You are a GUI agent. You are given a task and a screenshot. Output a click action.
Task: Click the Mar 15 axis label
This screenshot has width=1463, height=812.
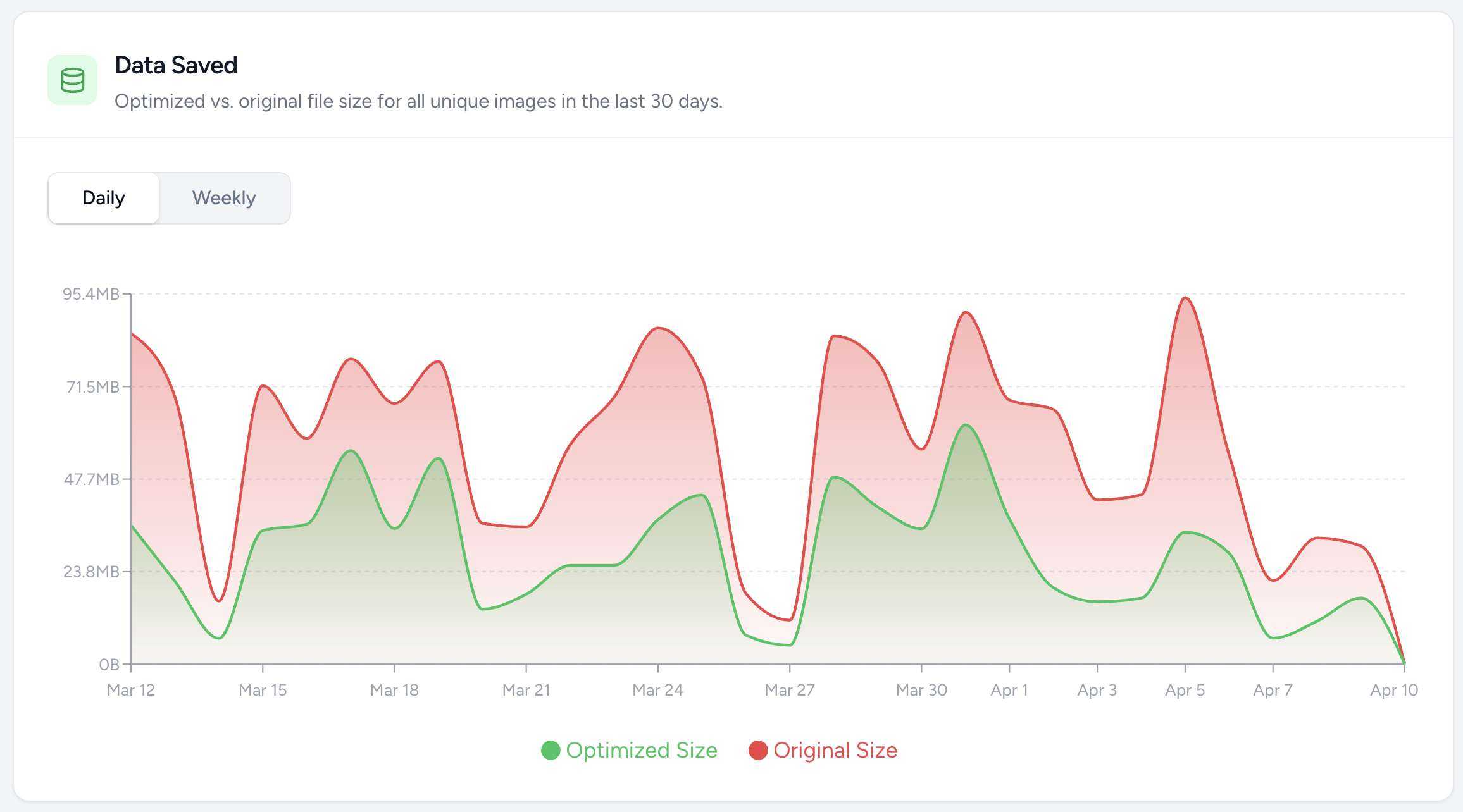click(x=263, y=690)
